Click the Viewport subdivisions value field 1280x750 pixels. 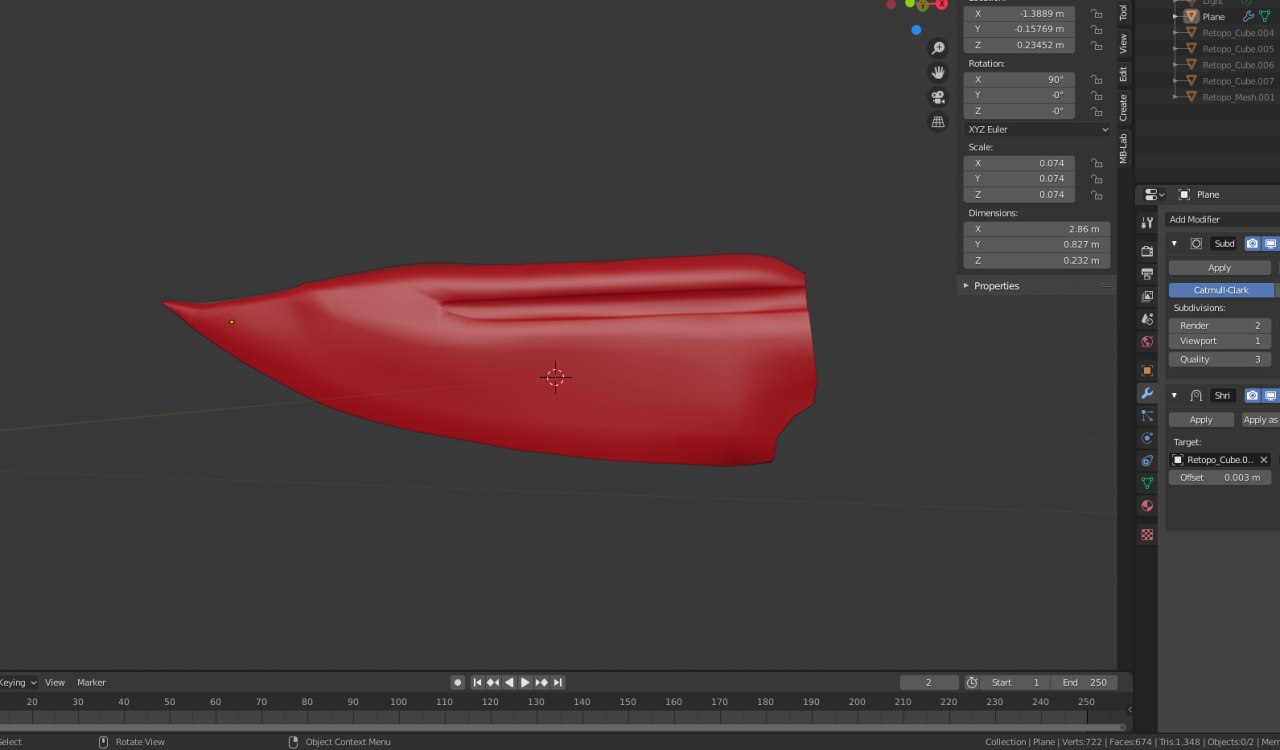[1220, 341]
